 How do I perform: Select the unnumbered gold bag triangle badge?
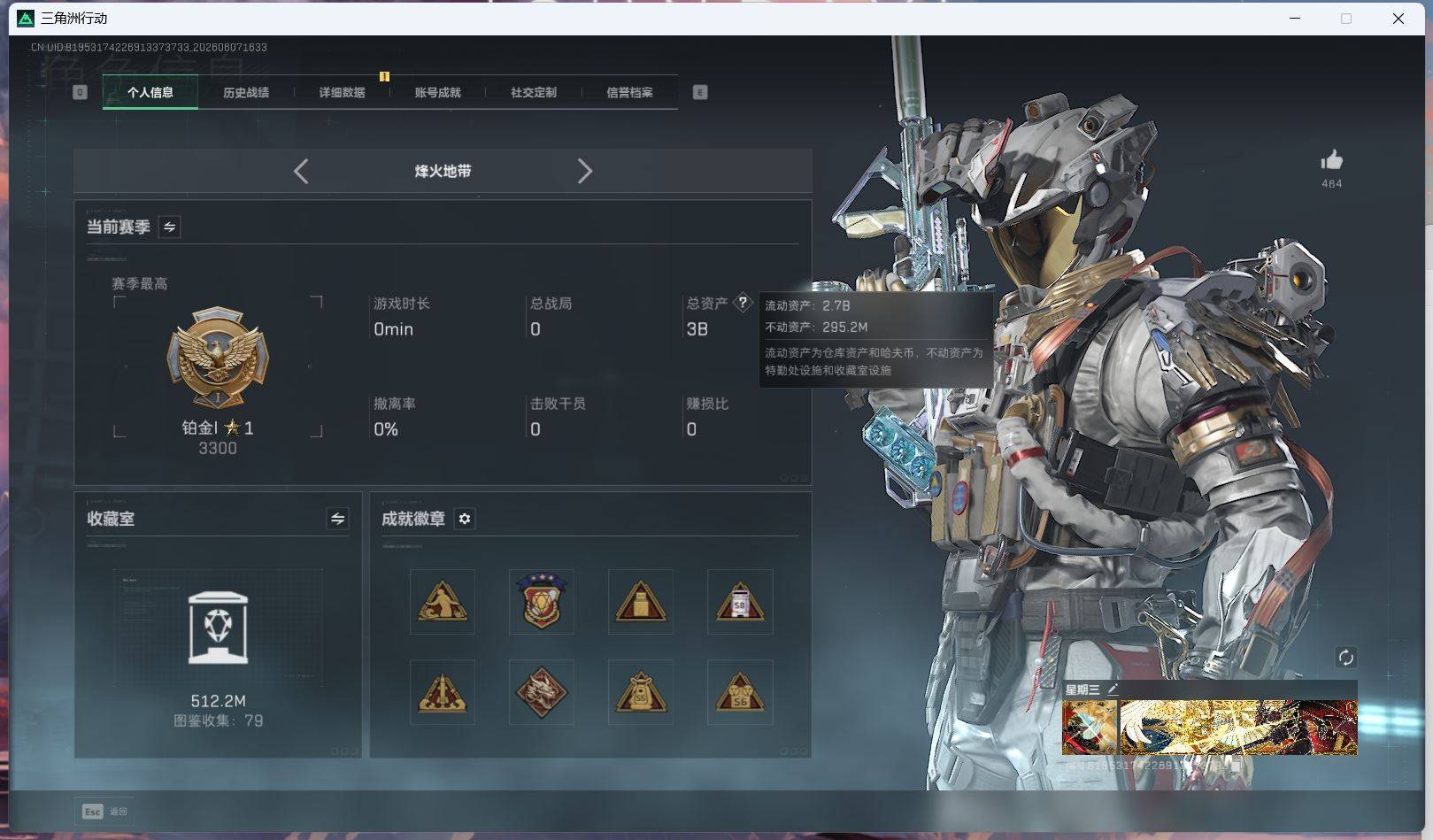641,602
